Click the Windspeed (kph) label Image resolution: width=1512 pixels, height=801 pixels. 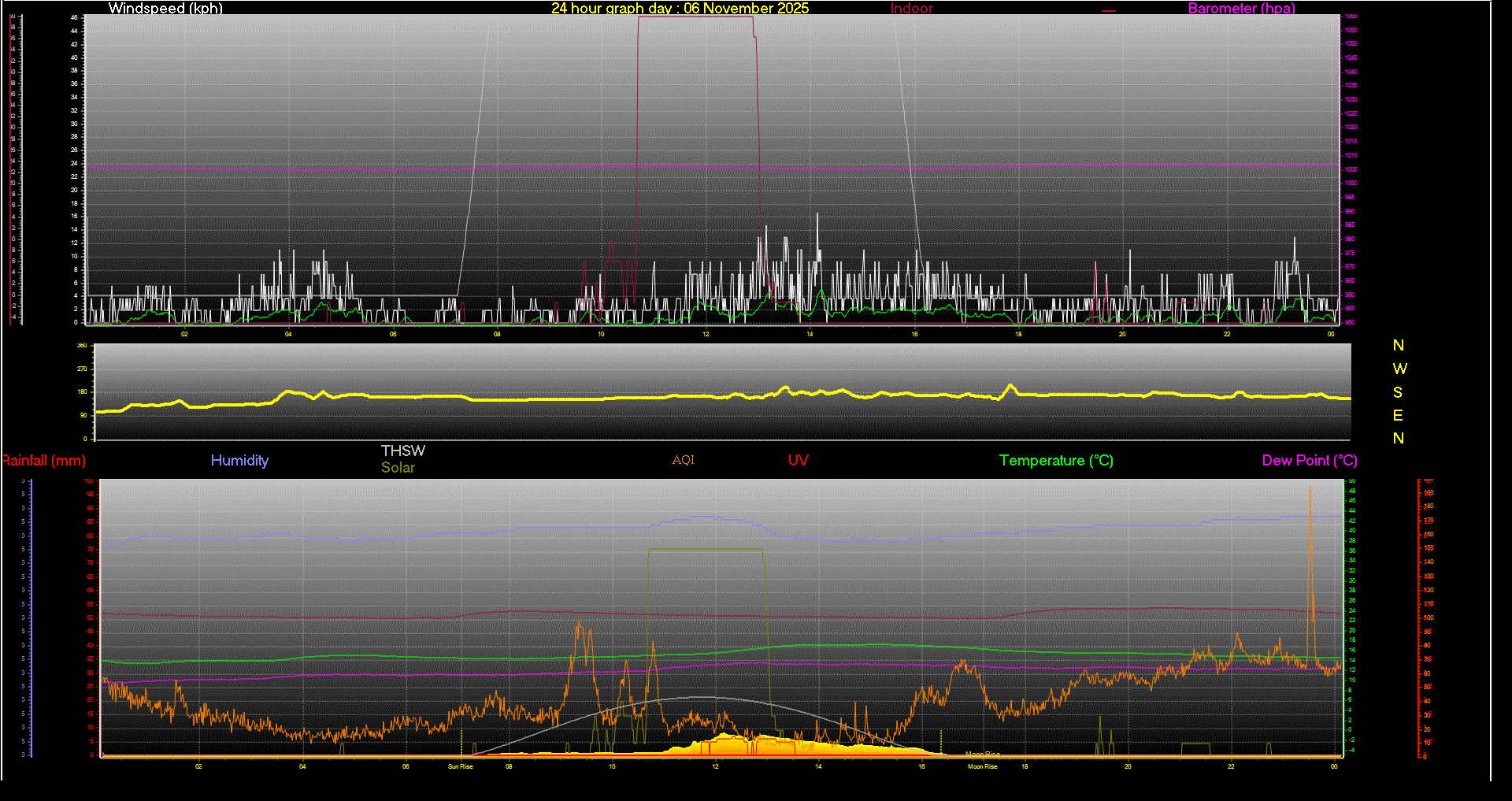coord(165,8)
